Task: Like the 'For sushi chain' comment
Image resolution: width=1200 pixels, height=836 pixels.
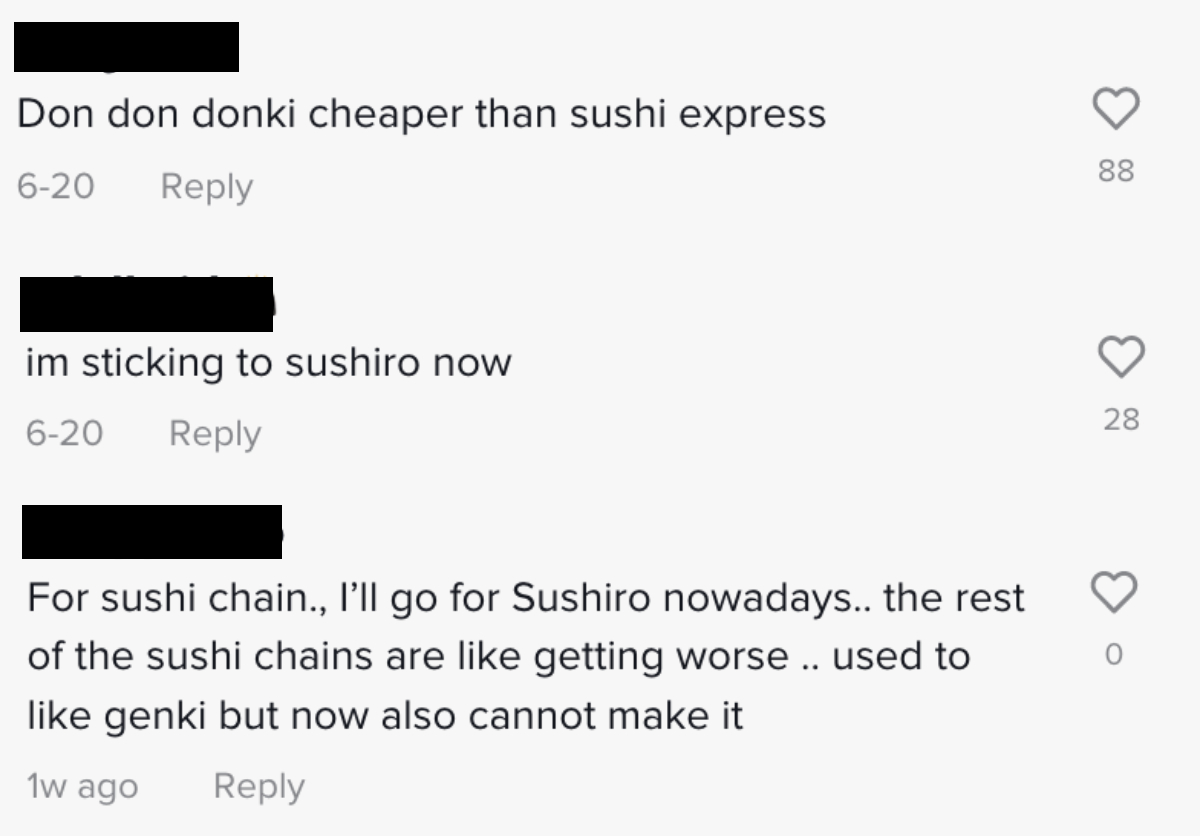Action: click(x=1114, y=593)
